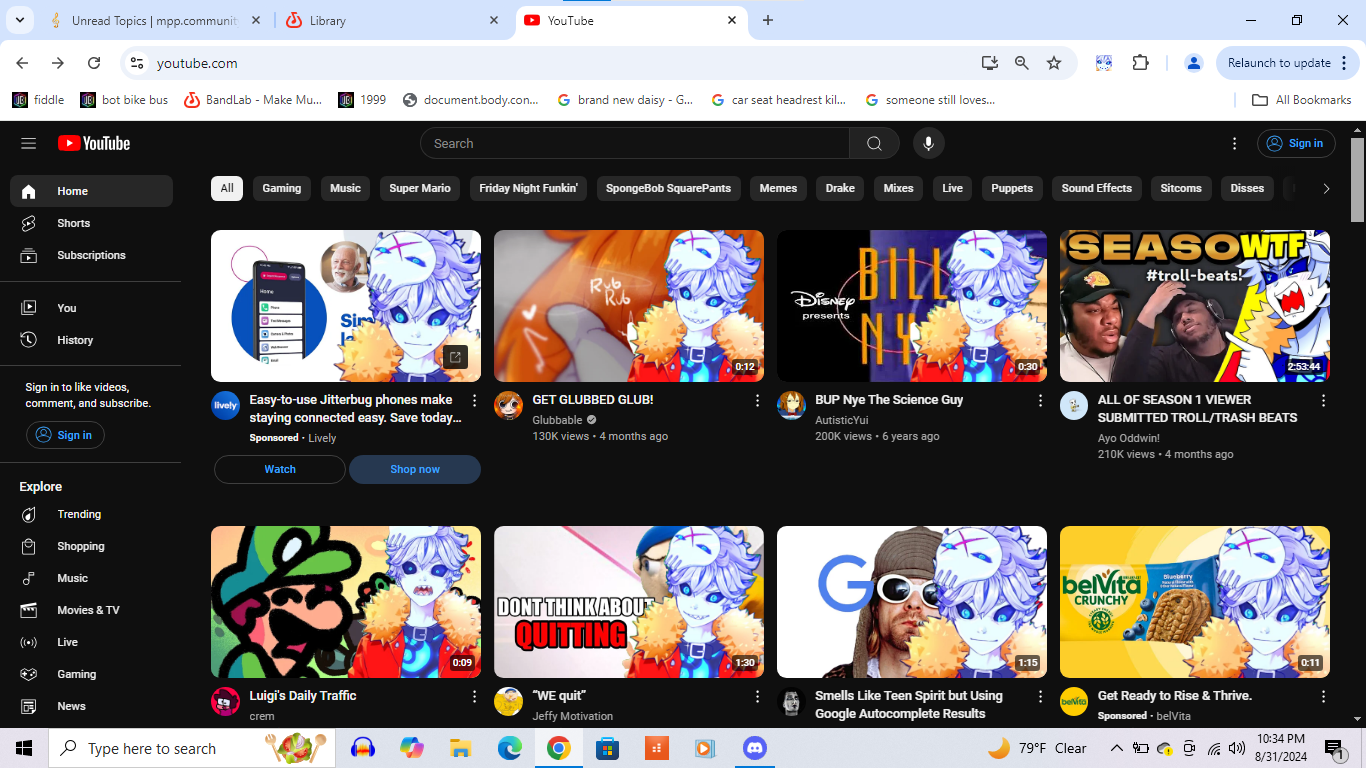Open BandLab bookmark
Image resolution: width=1366 pixels, height=768 pixels.
click(x=254, y=100)
